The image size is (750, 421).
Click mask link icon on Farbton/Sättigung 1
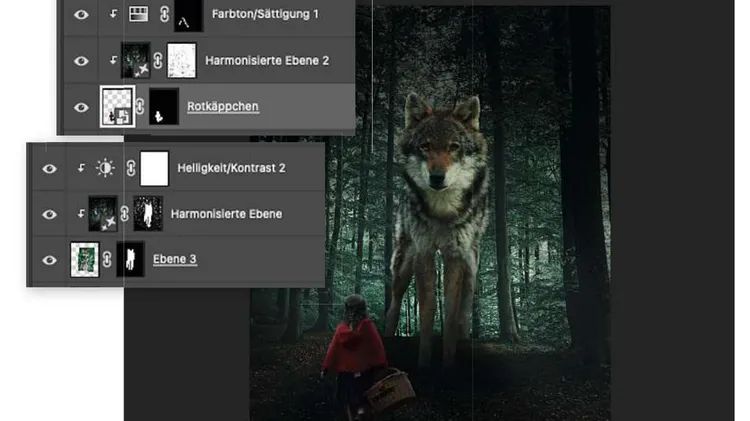tap(160, 15)
